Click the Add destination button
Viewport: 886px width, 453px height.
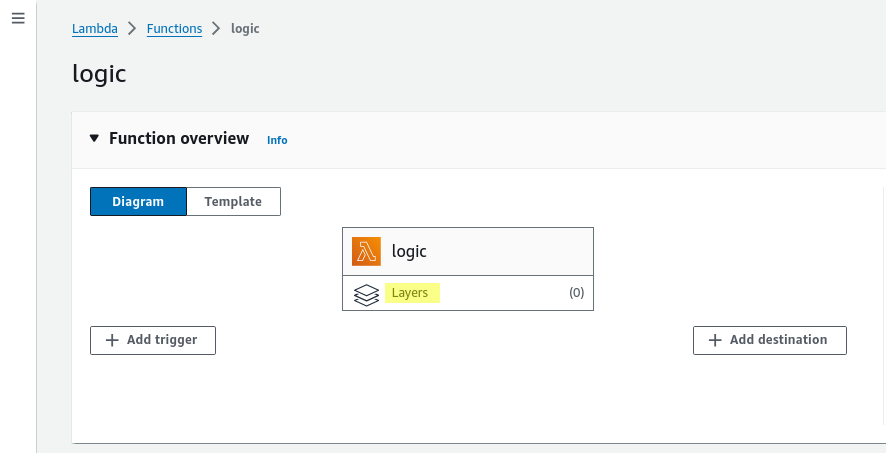pos(770,340)
